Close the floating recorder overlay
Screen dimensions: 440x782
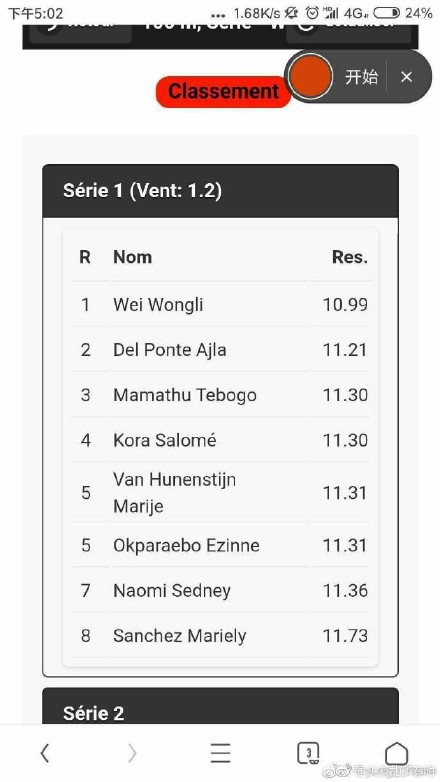tap(407, 77)
